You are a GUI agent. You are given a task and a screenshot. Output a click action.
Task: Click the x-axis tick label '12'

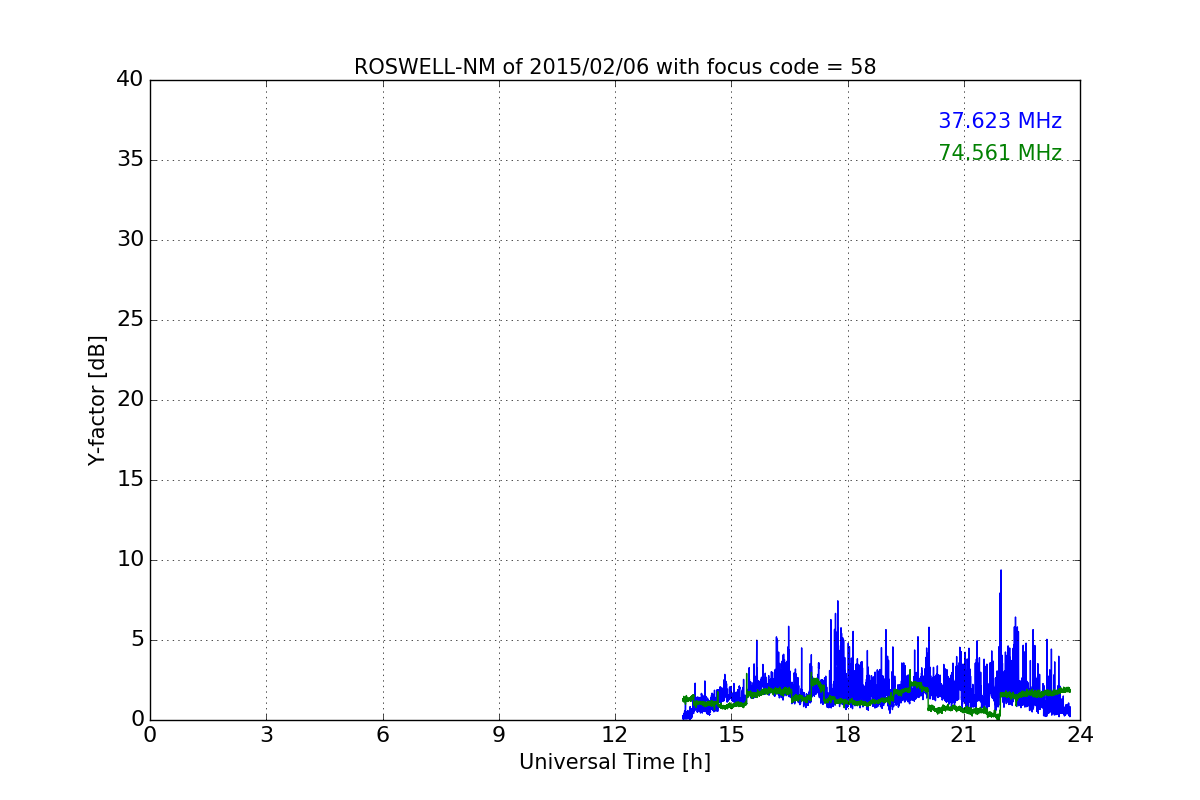615,735
